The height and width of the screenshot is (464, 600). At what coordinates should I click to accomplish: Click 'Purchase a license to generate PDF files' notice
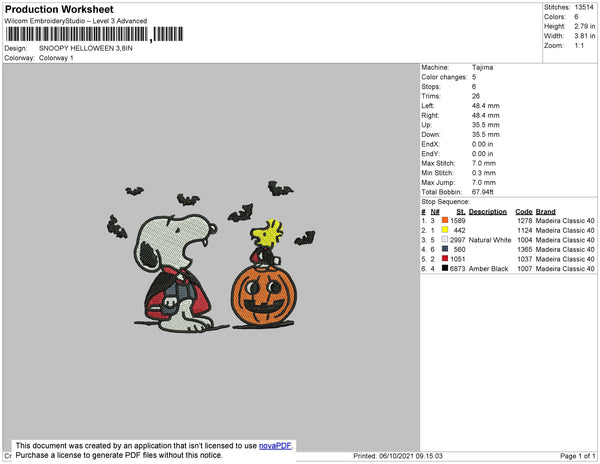coord(119,455)
